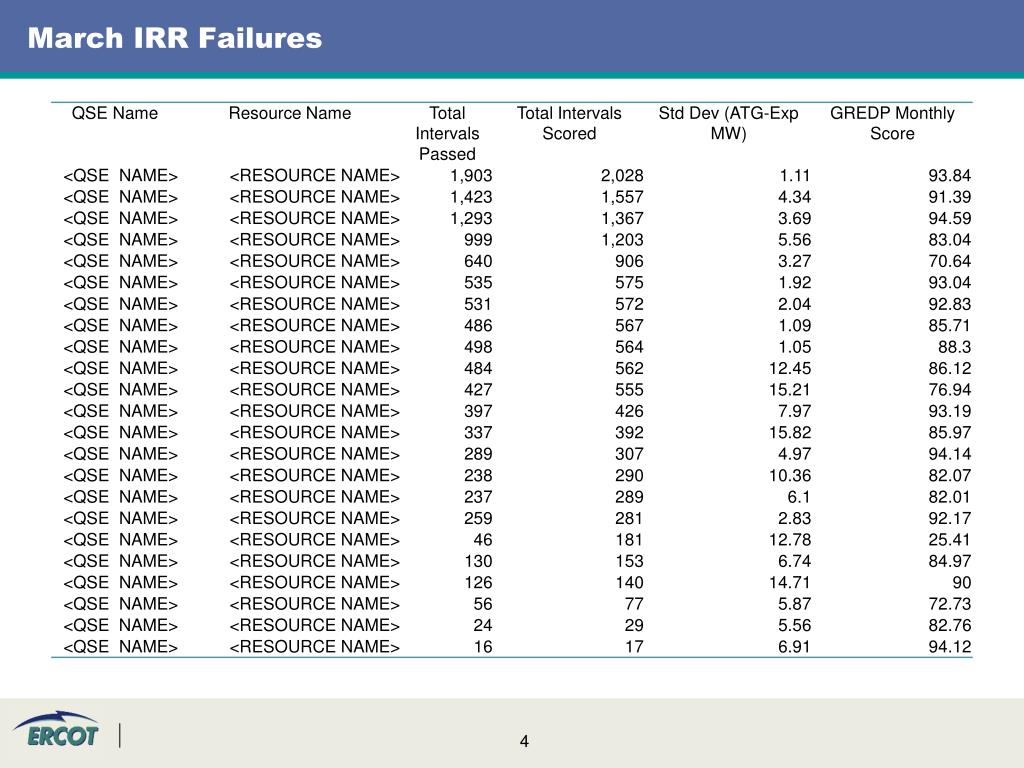Image resolution: width=1024 pixels, height=768 pixels.
Task: Select the GREDP score 94.59
Action: [950, 219]
